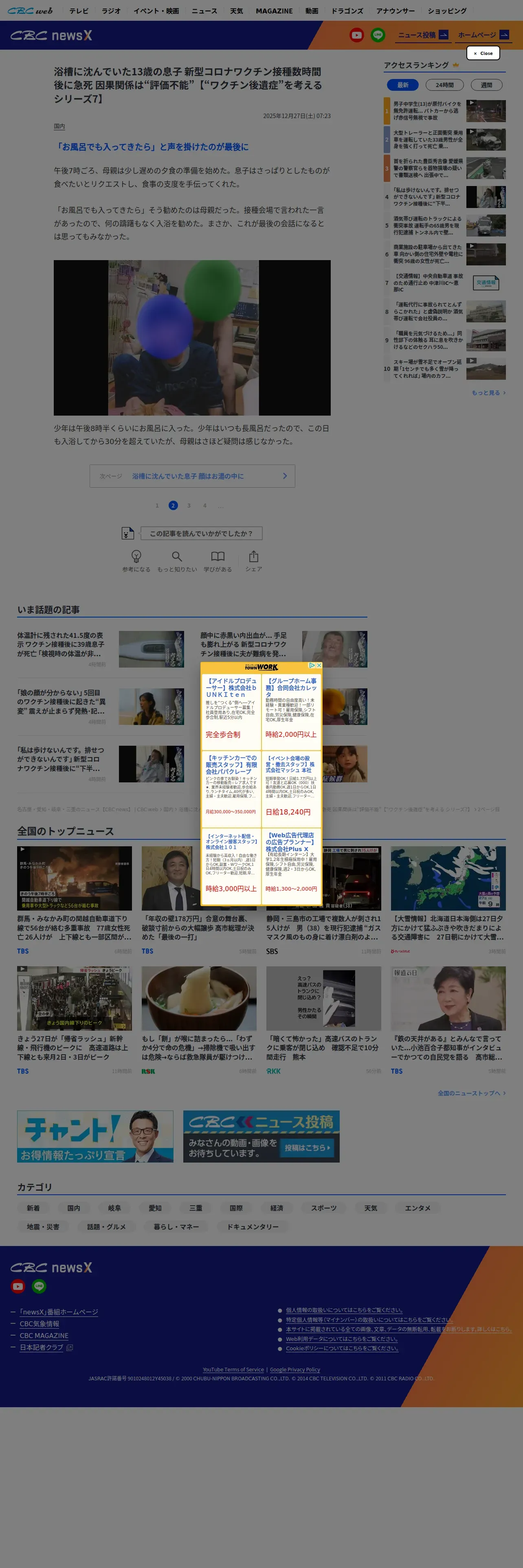Open the CBC気象情報 footer link
This screenshot has width=523, height=1568.
coord(40,1323)
